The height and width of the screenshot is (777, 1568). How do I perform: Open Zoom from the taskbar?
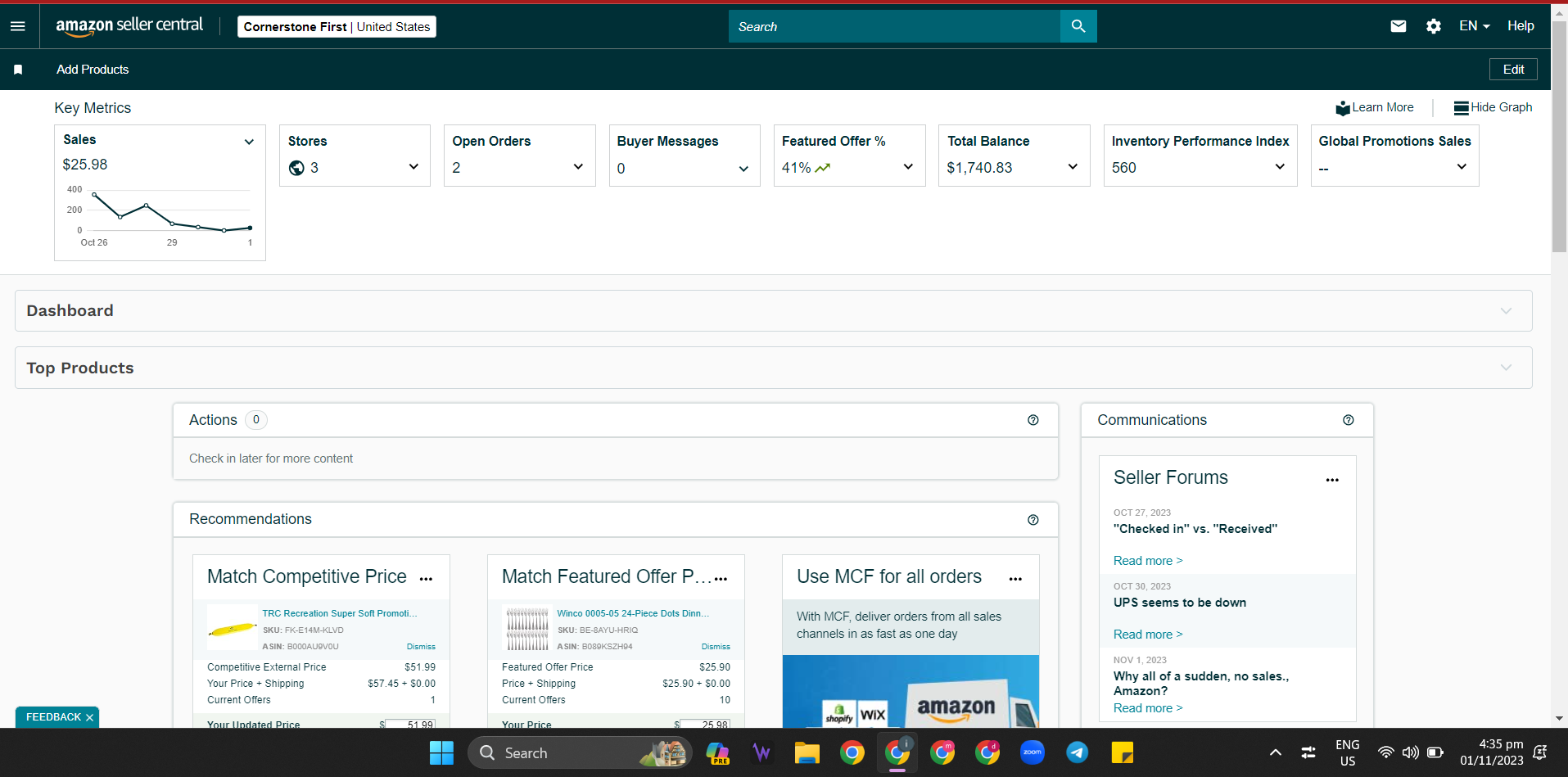(1033, 752)
